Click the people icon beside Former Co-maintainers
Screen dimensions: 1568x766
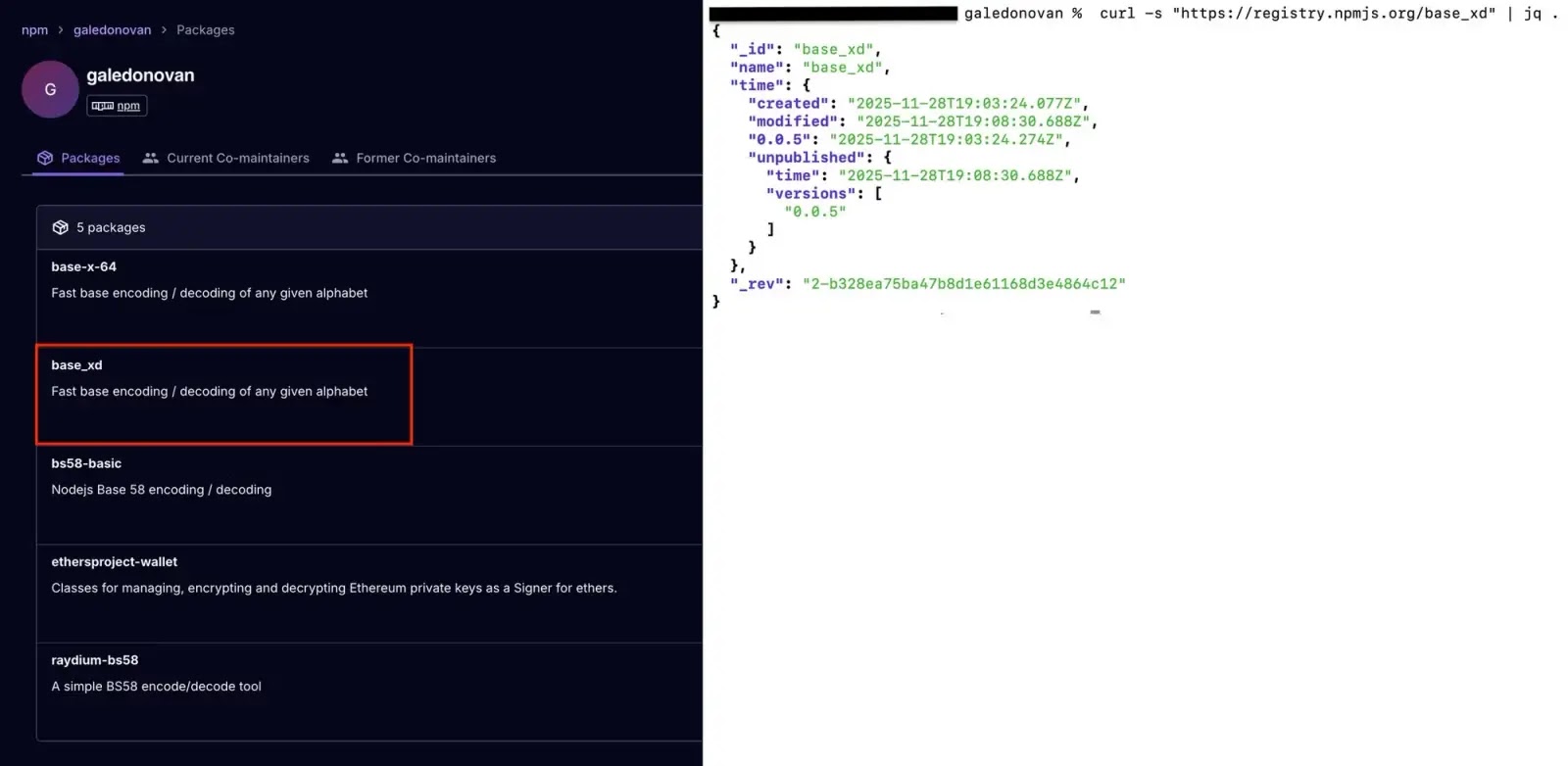click(340, 158)
